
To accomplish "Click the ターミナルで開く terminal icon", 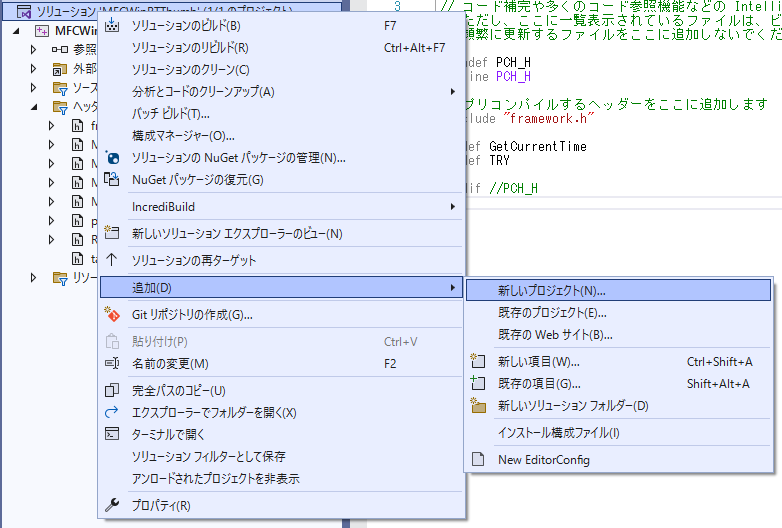I will click(x=112, y=434).
